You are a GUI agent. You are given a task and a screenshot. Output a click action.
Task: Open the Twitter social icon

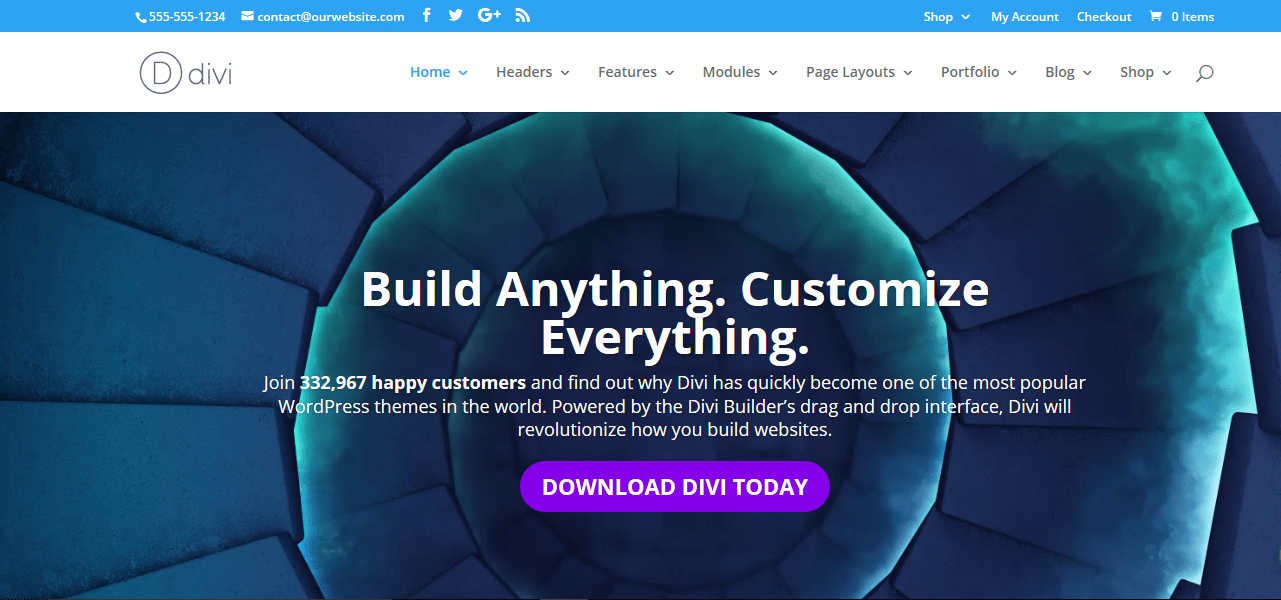456,15
